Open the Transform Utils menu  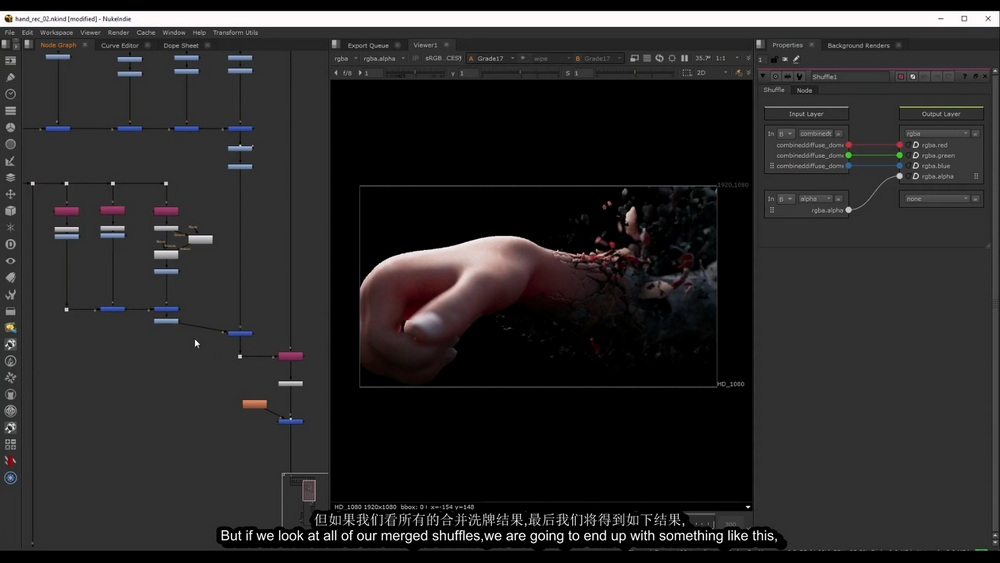[x=235, y=33]
